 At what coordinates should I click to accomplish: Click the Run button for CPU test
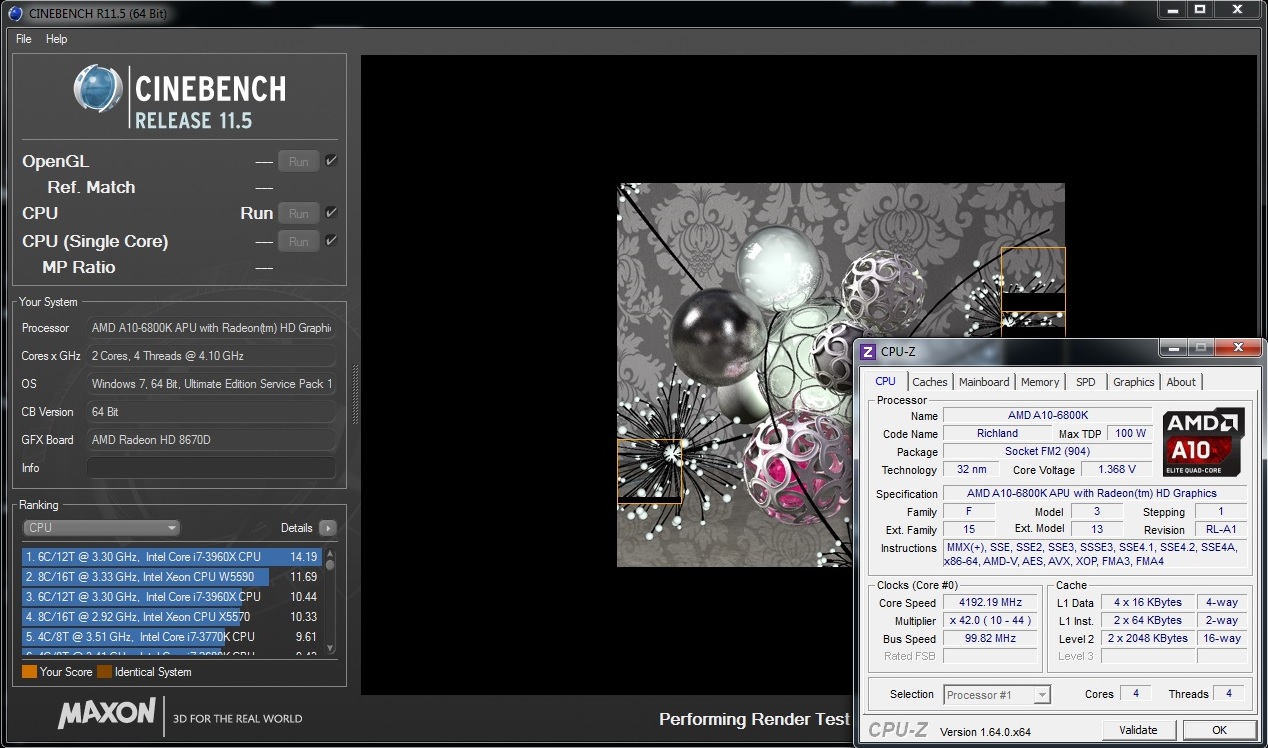click(x=299, y=213)
